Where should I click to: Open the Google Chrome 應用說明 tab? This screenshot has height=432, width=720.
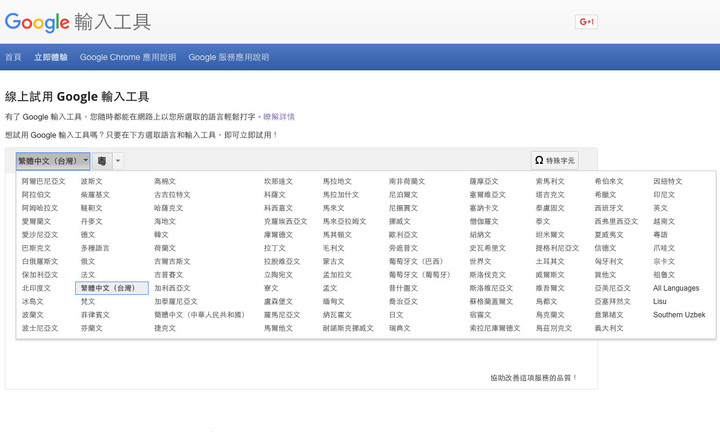(x=128, y=57)
